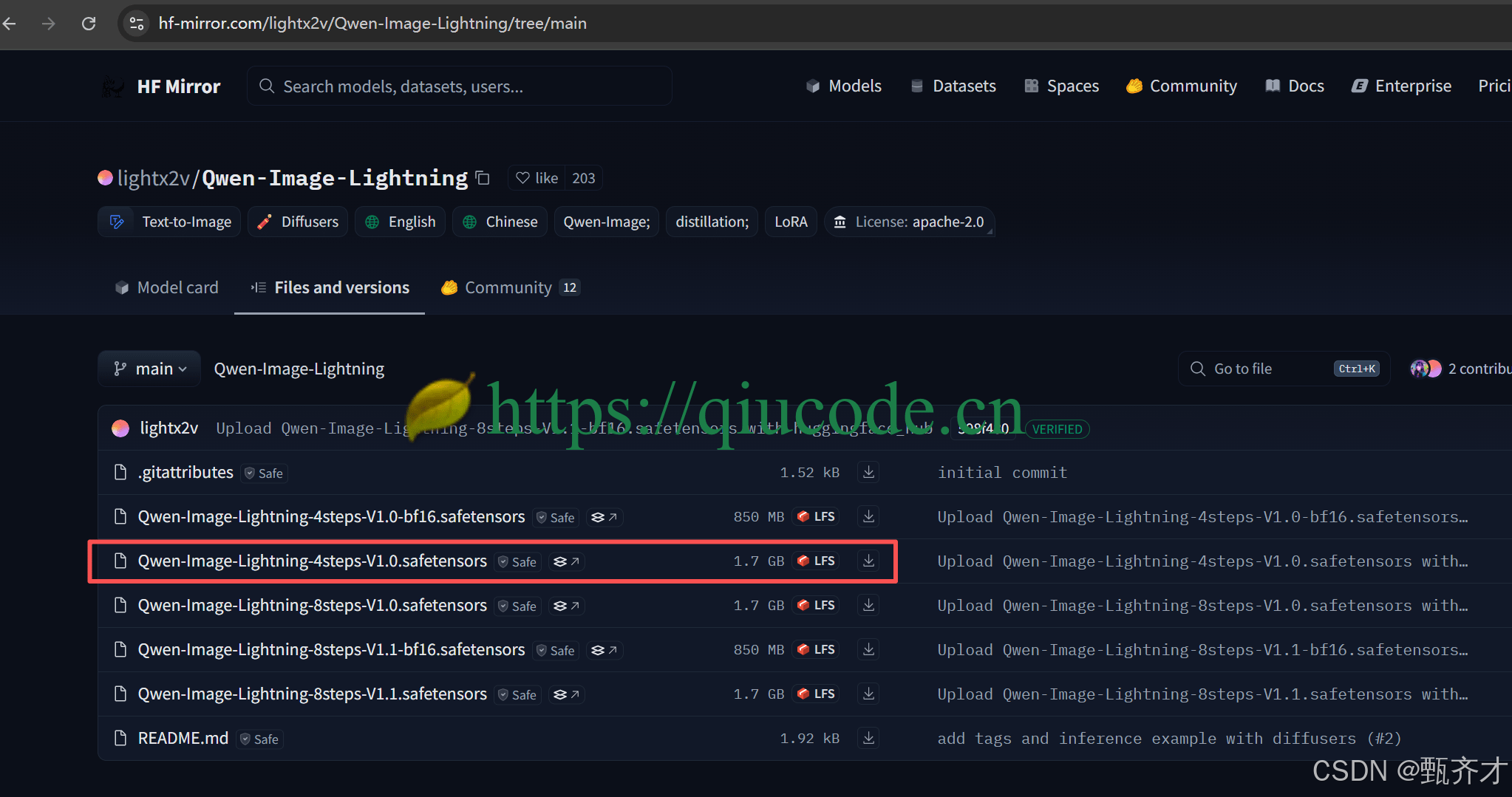1512x797 pixels.
Task: Open Qwen-Image-Lightning repo title link
Action: tap(335, 178)
